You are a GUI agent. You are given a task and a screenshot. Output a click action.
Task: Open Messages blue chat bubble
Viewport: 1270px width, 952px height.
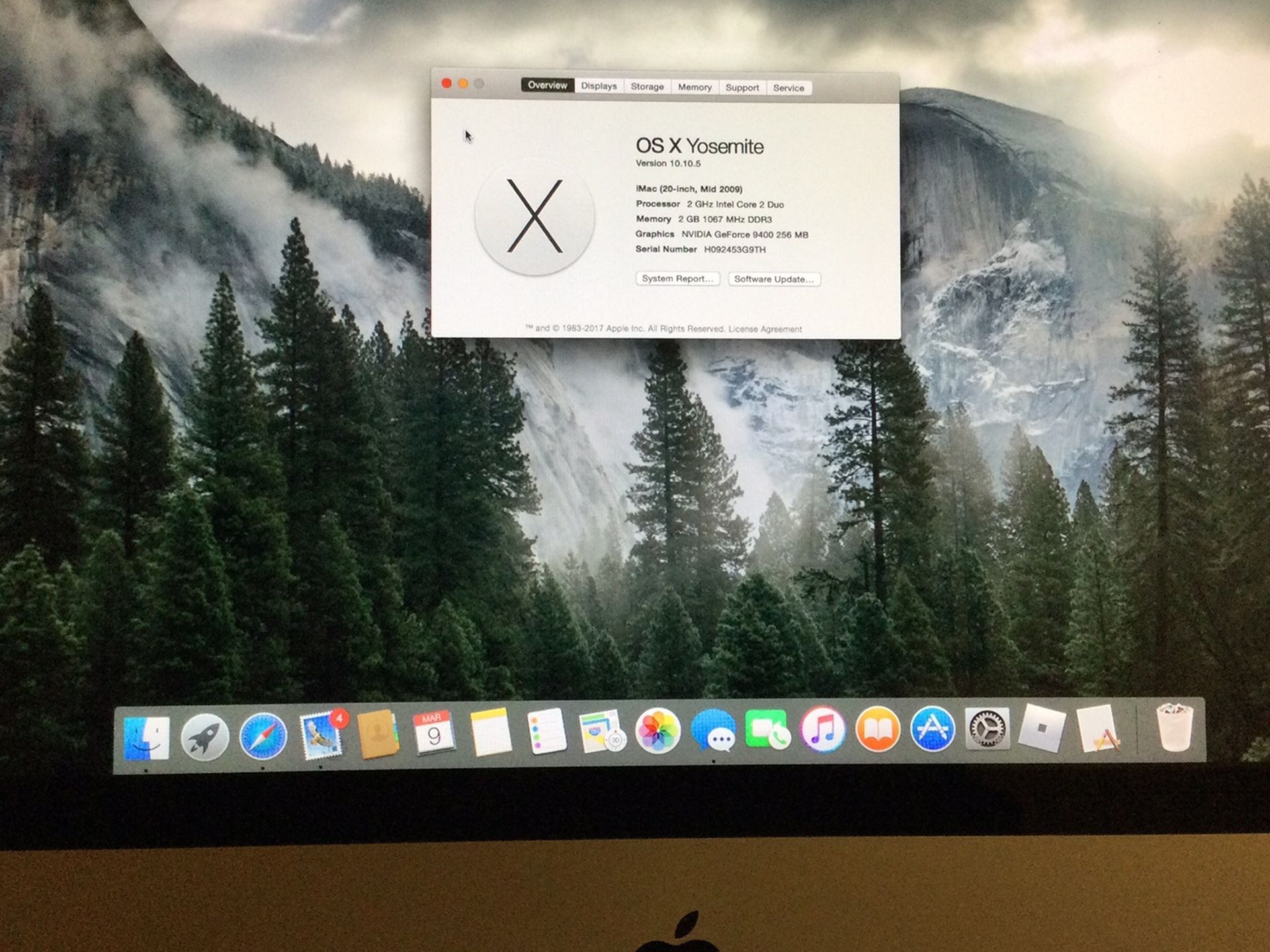pos(713,731)
